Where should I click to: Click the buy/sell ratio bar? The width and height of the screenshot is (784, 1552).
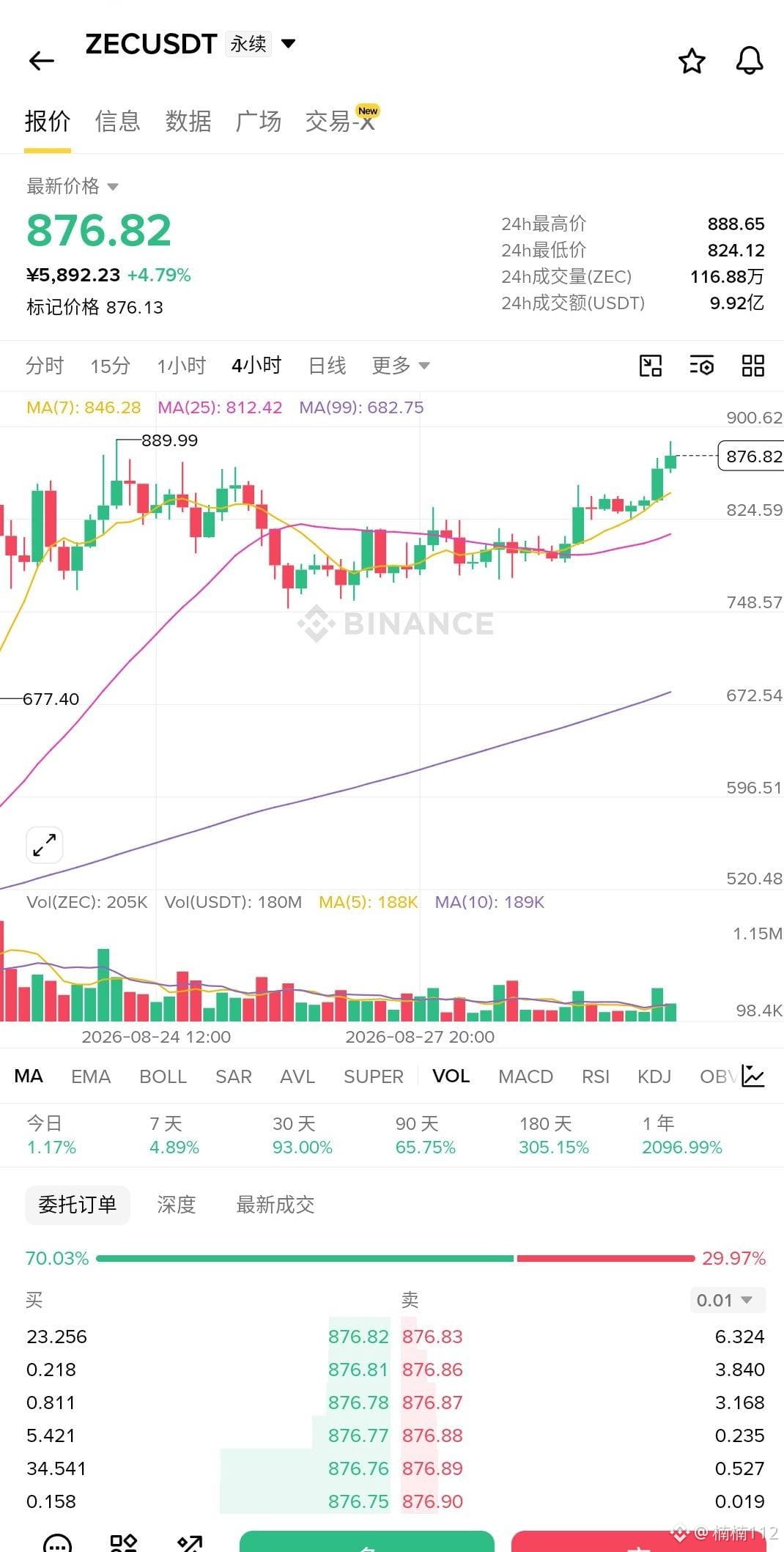[396, 1258]
